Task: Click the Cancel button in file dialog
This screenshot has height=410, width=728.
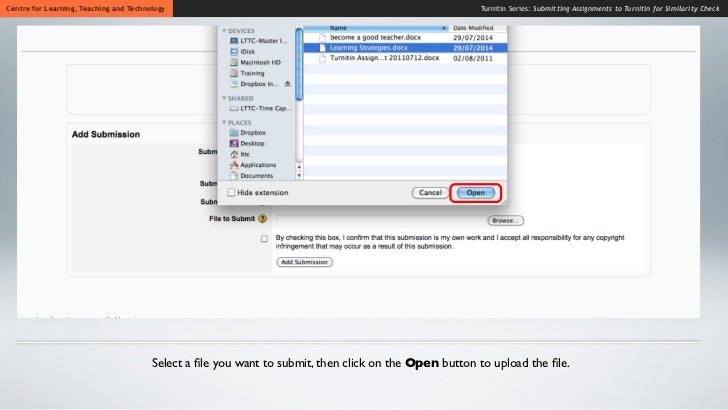Action: pos(430,193)
